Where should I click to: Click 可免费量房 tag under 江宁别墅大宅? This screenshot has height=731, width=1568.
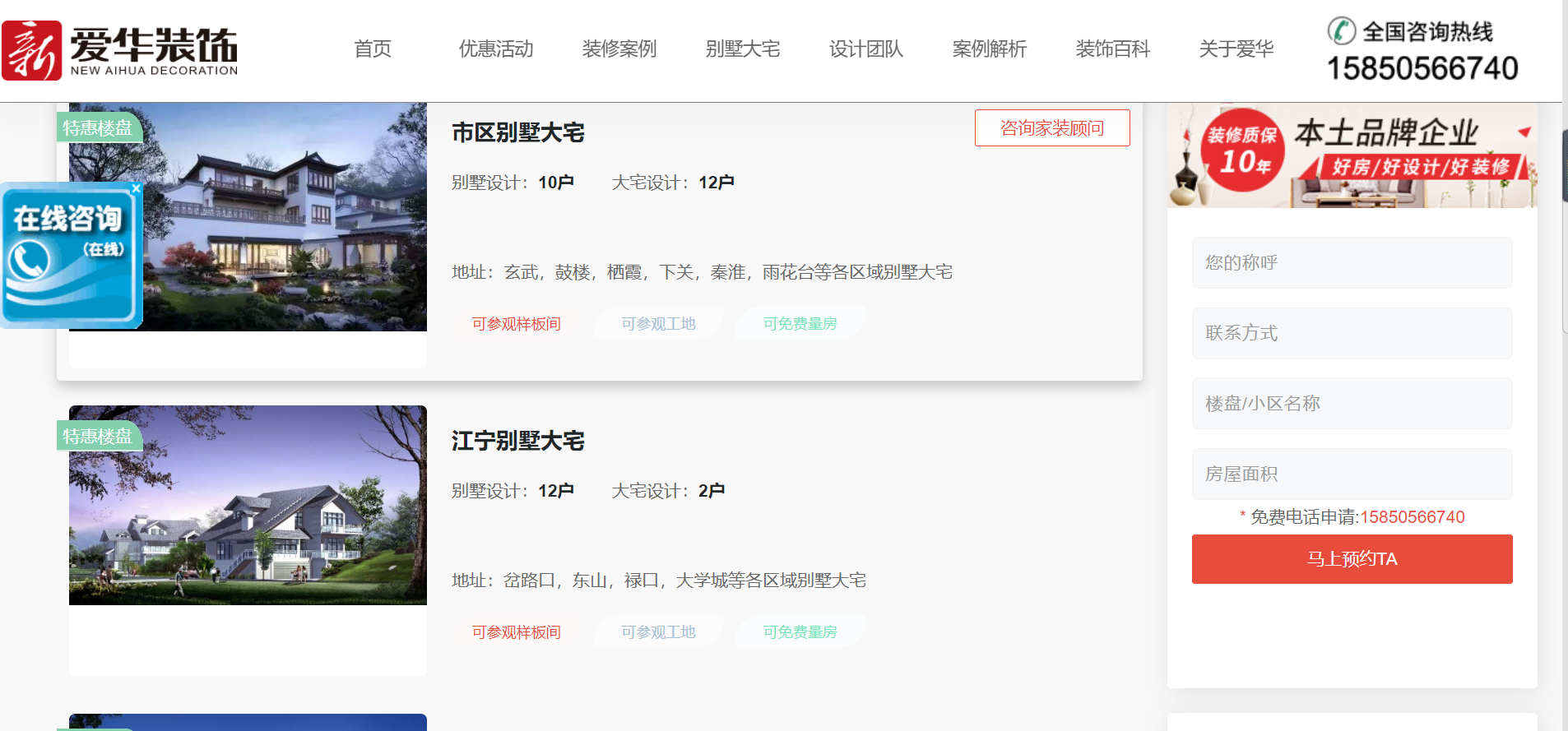(x=800, y=632)
